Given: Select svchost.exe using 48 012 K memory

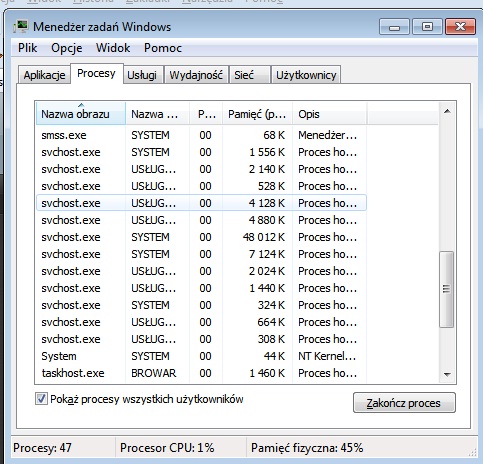Looking at the screenshot, I should [201, 237].
